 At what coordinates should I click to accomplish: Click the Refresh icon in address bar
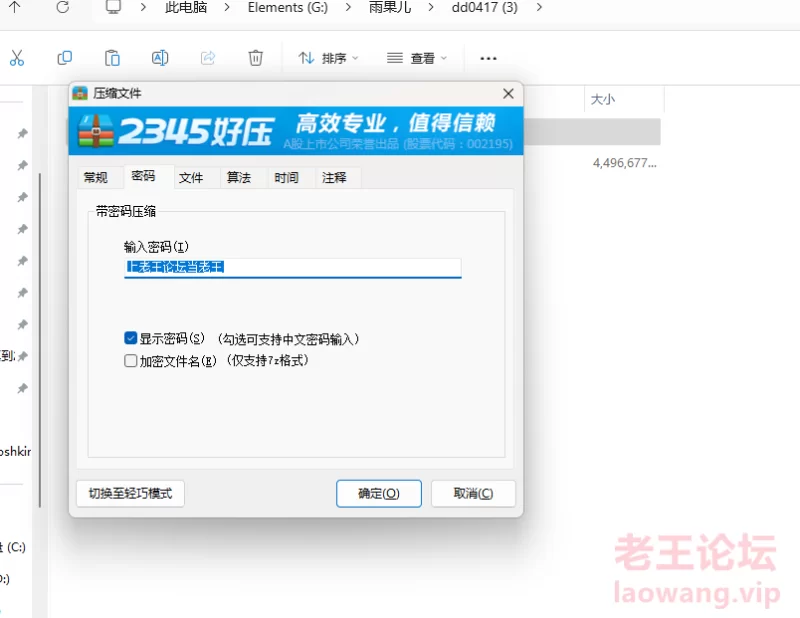click(62, 7)
